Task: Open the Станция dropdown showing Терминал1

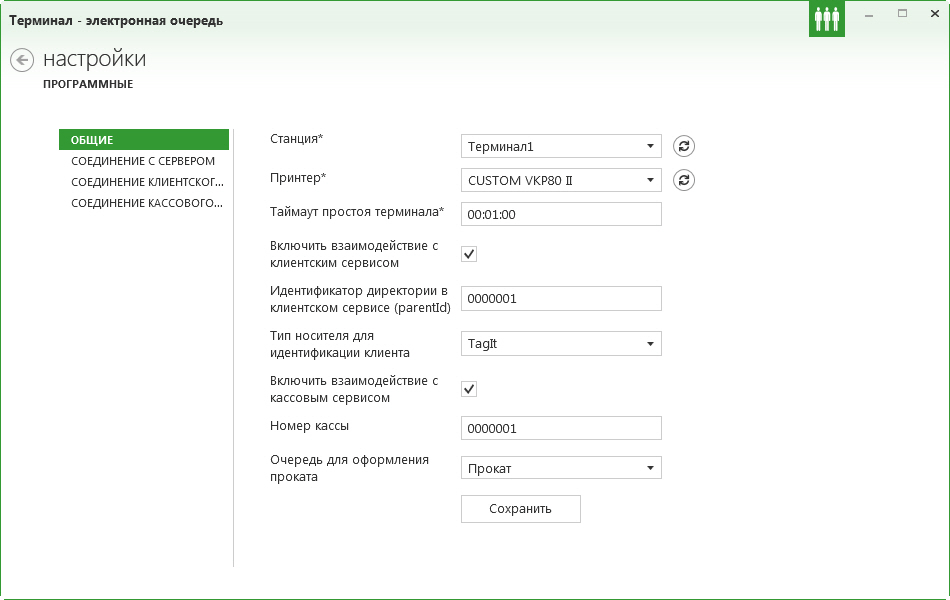Action: [x=561, y=146]
